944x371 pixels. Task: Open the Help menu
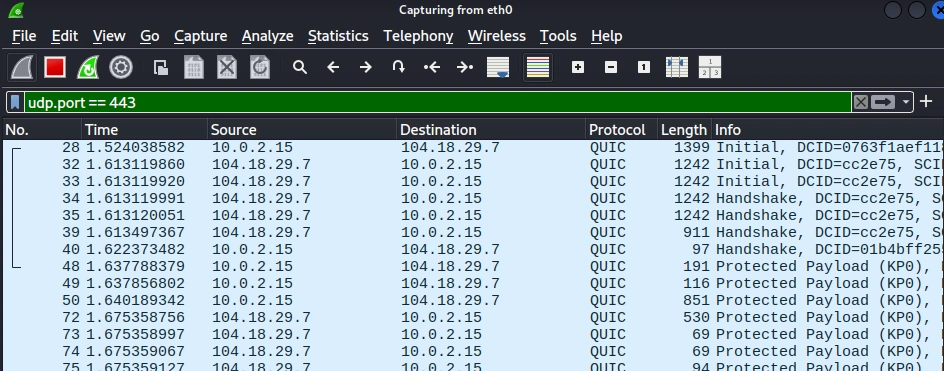click(x=606, y=36)
